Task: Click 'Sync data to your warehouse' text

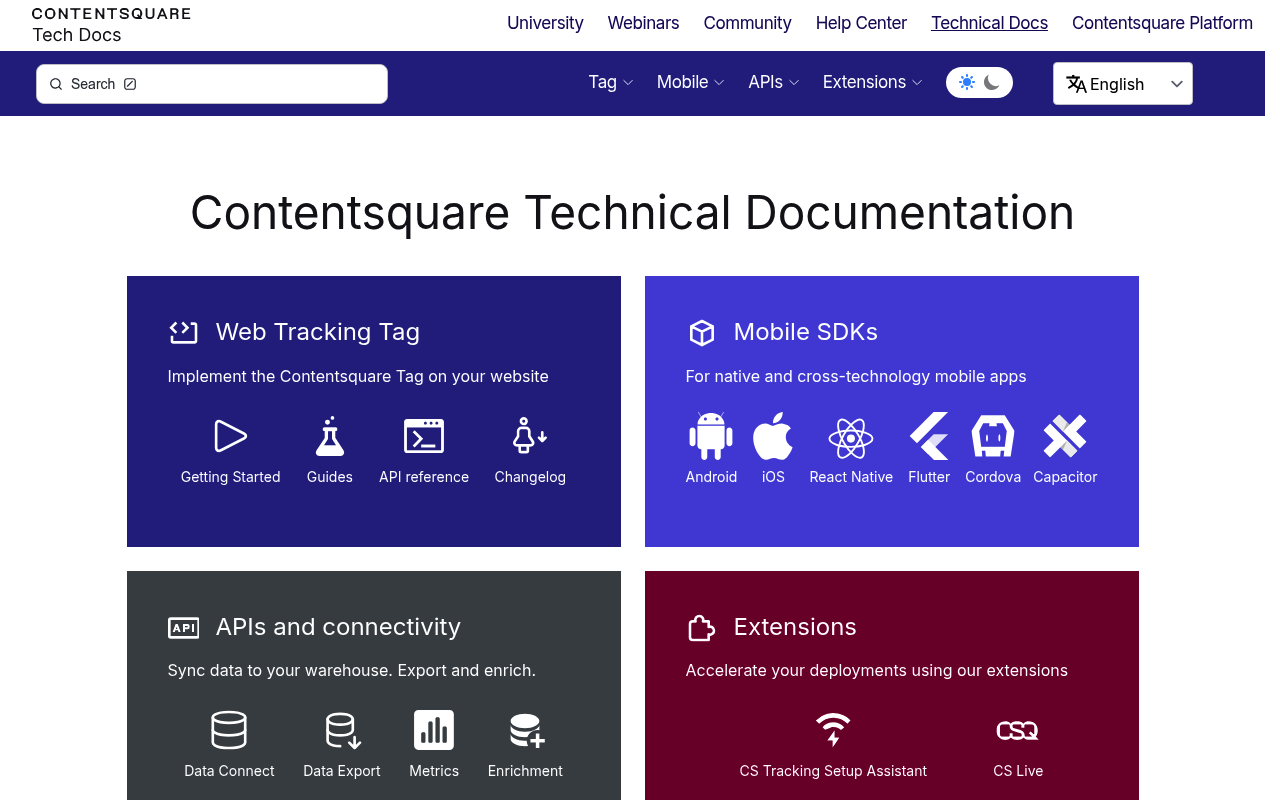Action: [279, 671]
